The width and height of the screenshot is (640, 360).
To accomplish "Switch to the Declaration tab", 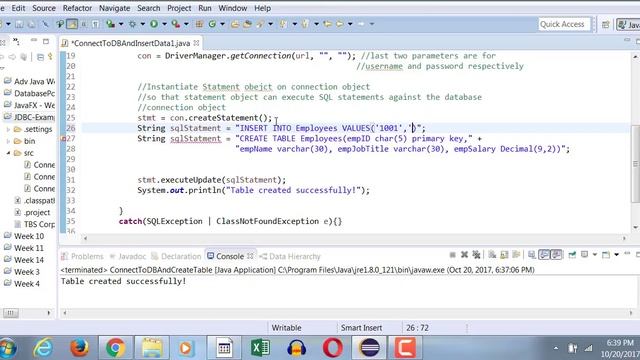I will (x=176, y=256).
